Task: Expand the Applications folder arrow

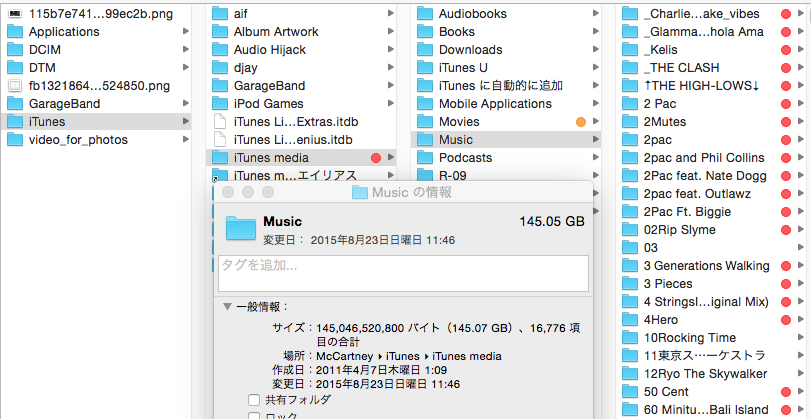Action: (x=186, y=32)
